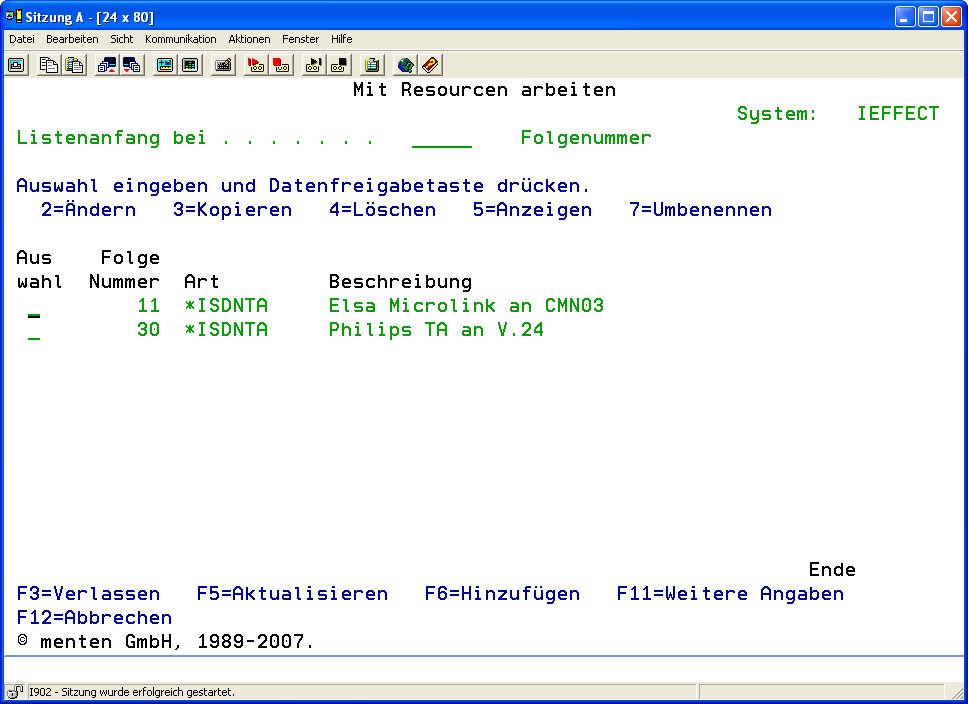Viewport: 968px width, 704px height.
Task: Click the Paste toolbar icon
Action: 74,65
